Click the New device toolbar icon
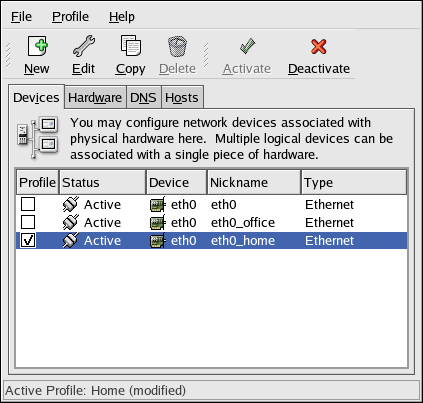423x403 pixels. [x=37, y=46]
